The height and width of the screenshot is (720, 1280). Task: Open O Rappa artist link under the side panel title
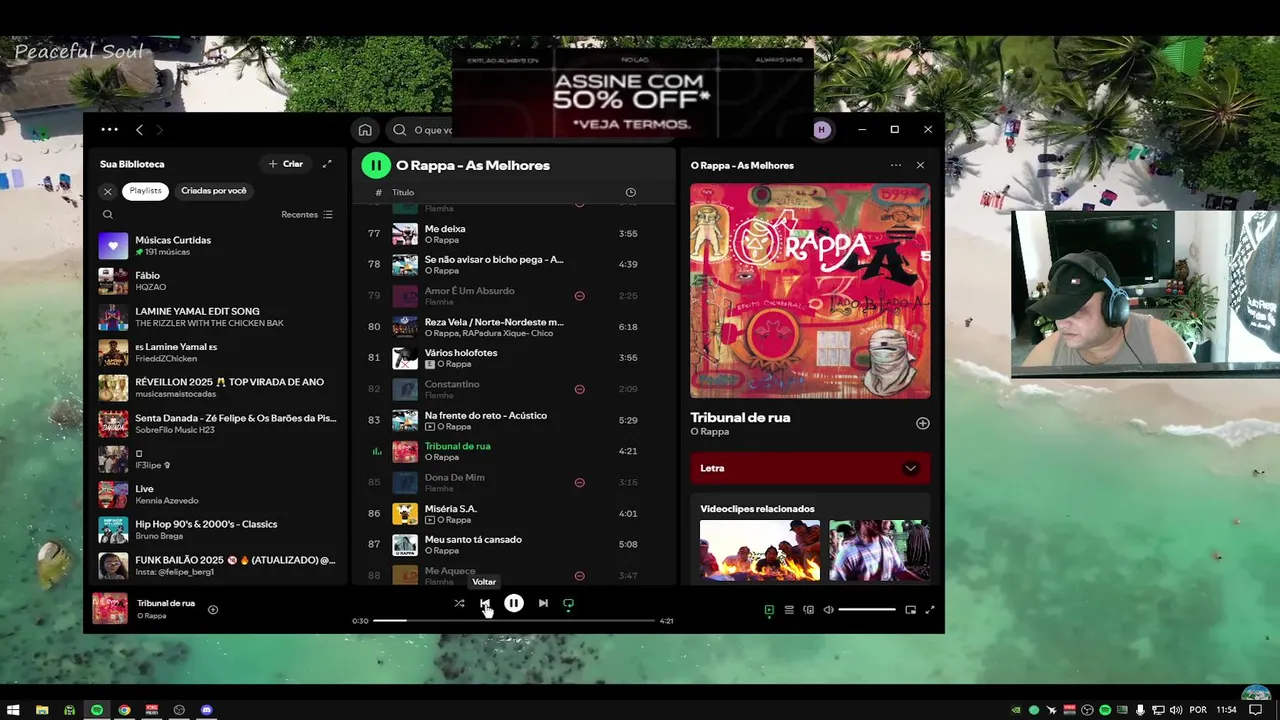[709, 432]
